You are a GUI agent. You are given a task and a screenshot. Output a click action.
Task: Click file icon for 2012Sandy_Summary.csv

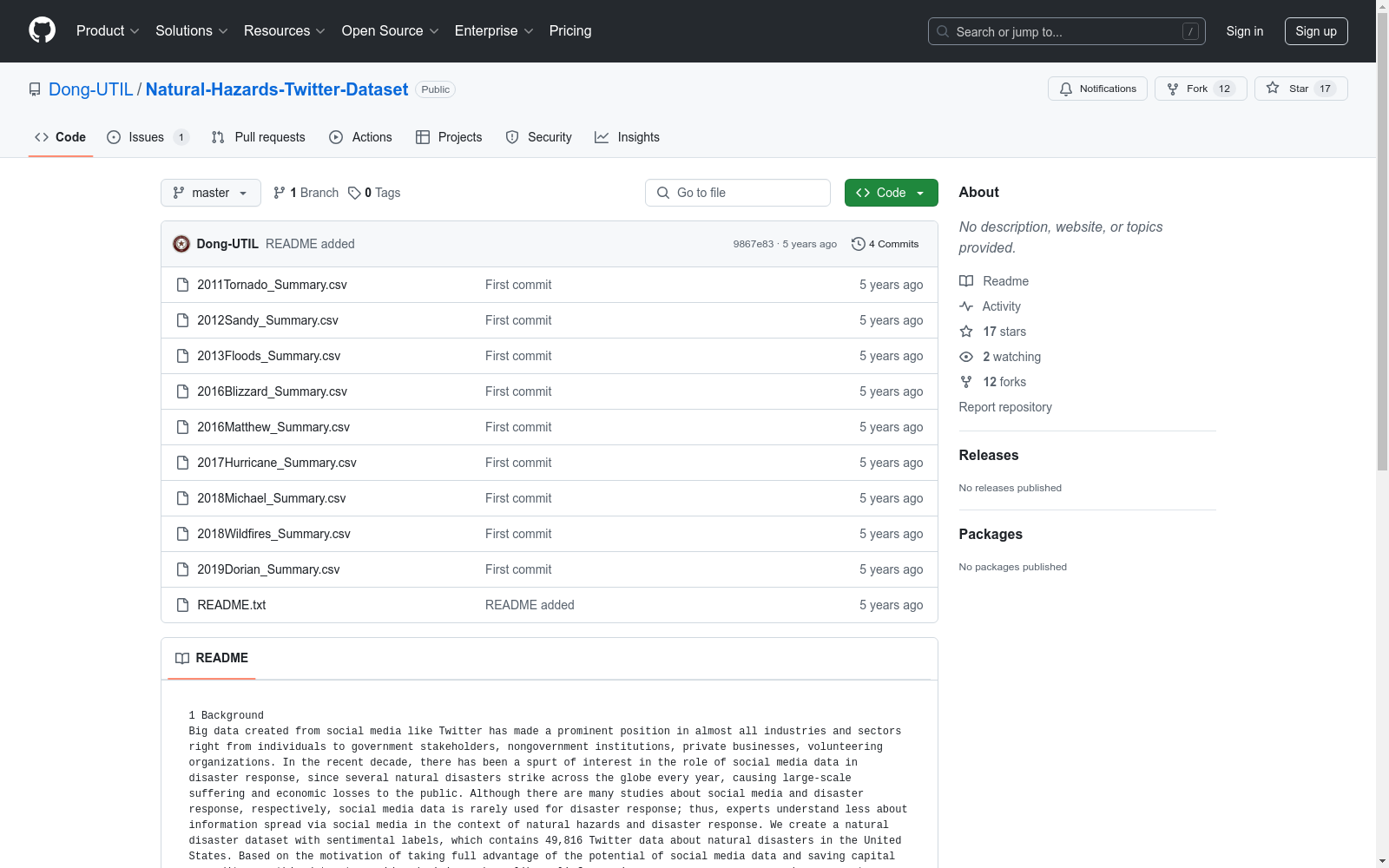(182, 320)
